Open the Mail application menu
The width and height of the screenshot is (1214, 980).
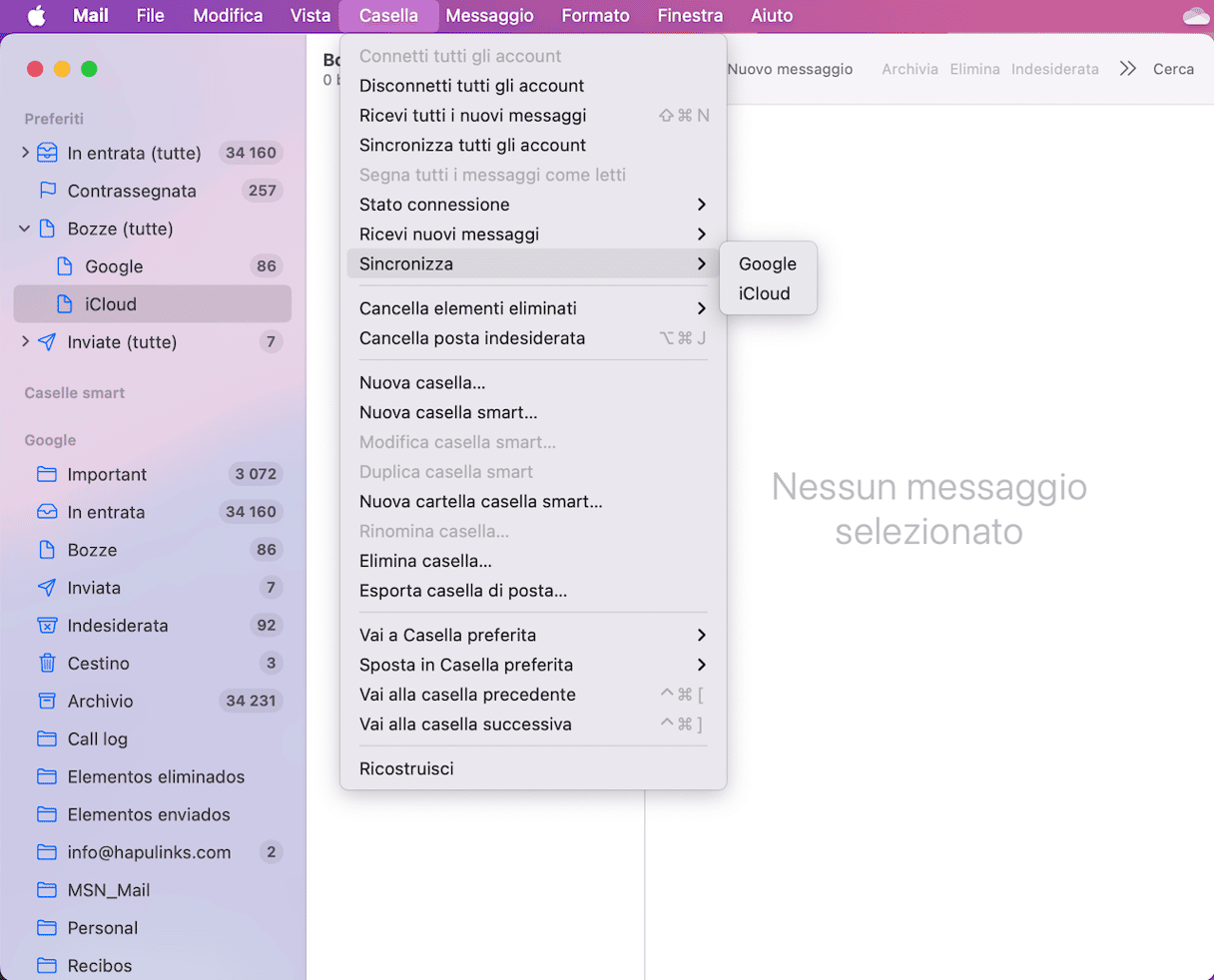pyautogui.click(x=91, y=16)
